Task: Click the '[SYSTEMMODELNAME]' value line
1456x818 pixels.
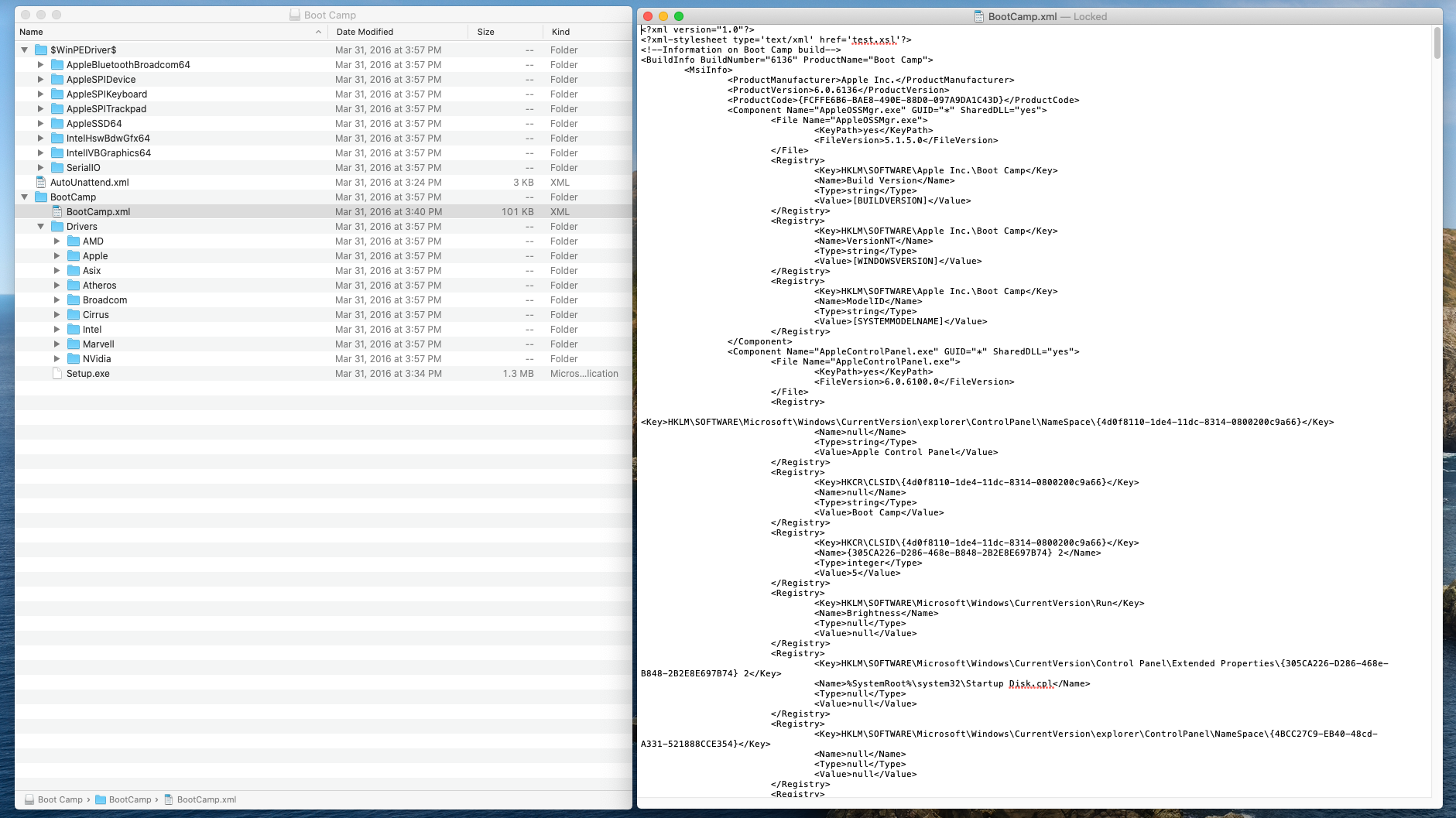Action: point(901,321)
